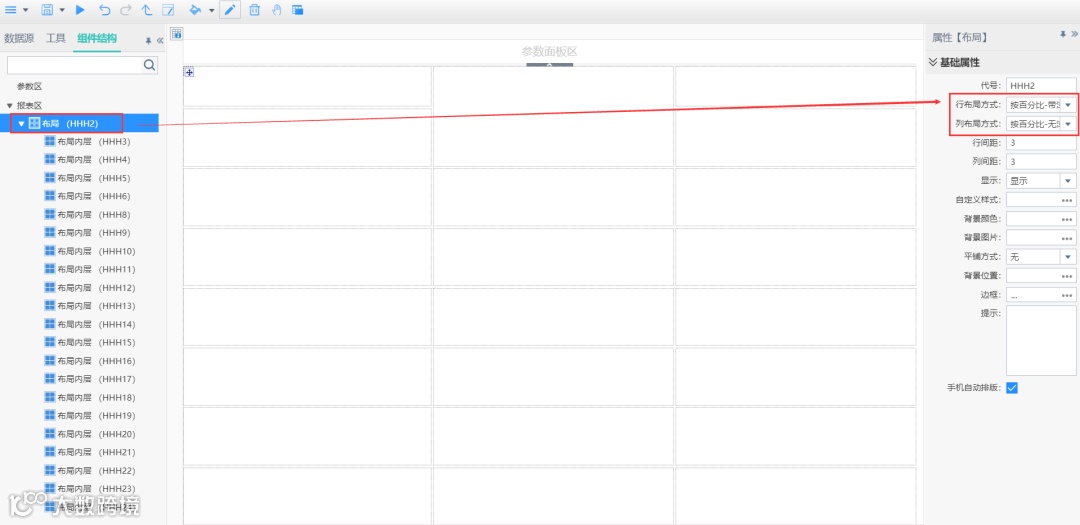The width and height of the screenshot is (1080, 525).
Task: Click the window-with-pencil toolbar icon
Action: (x=167, y=10)
